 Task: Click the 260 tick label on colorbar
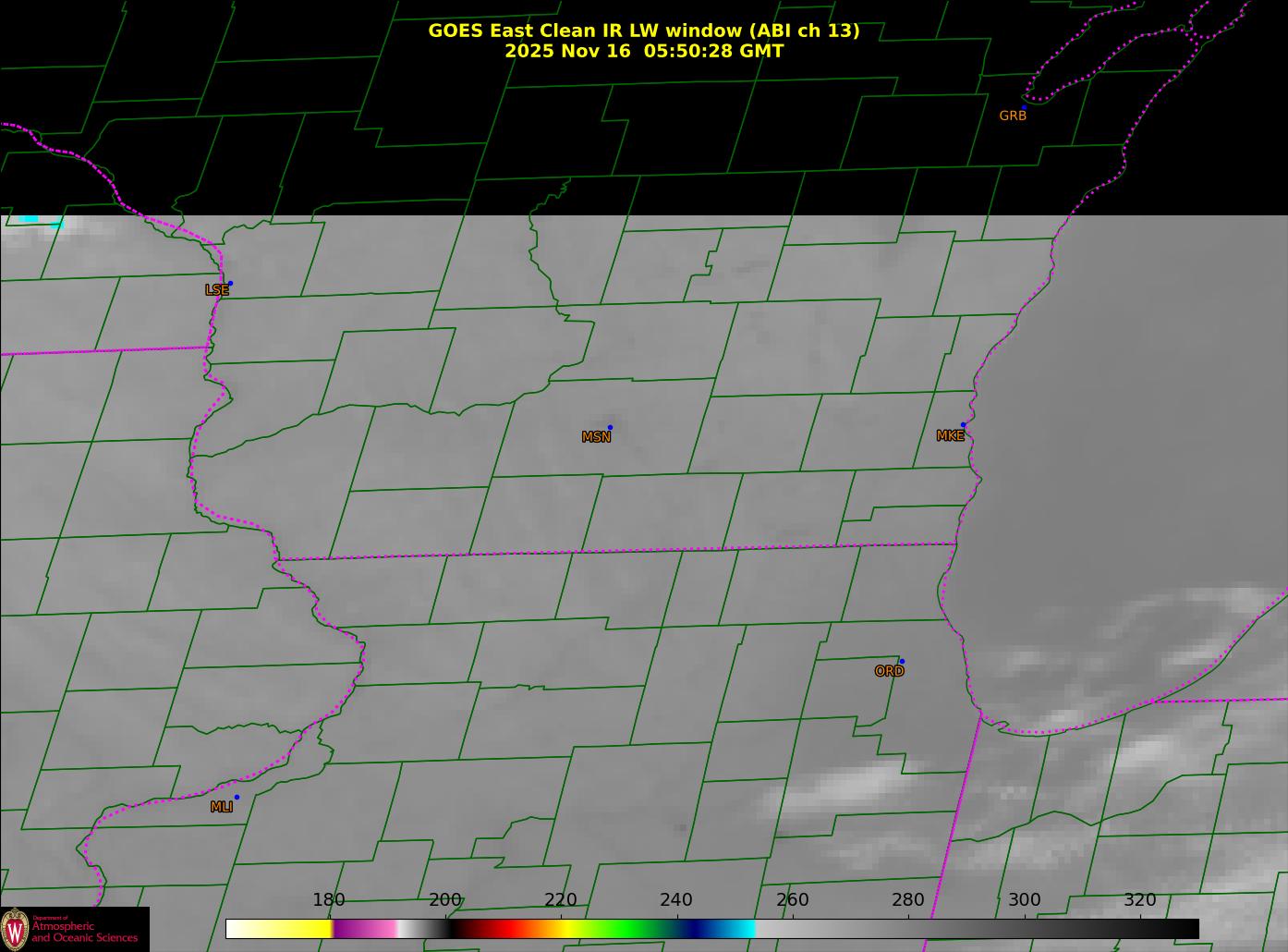(x=792, y=900)
